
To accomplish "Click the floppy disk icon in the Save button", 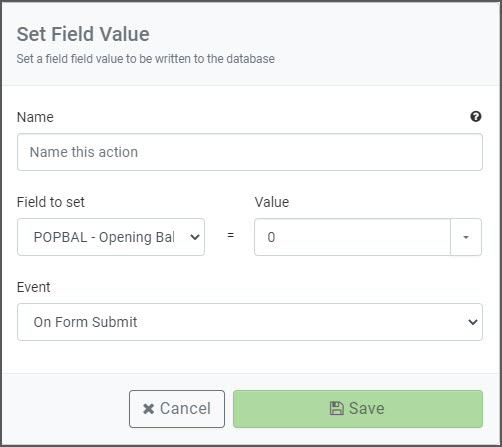I will [x=336, y=408].
